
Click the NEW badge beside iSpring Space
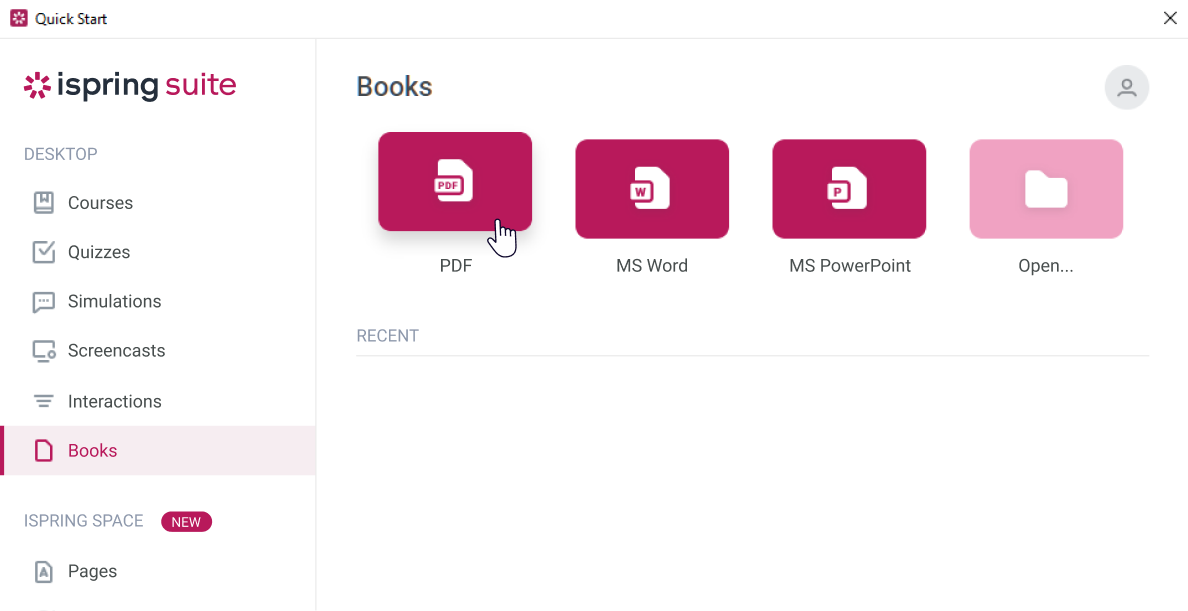coord(186,521)
